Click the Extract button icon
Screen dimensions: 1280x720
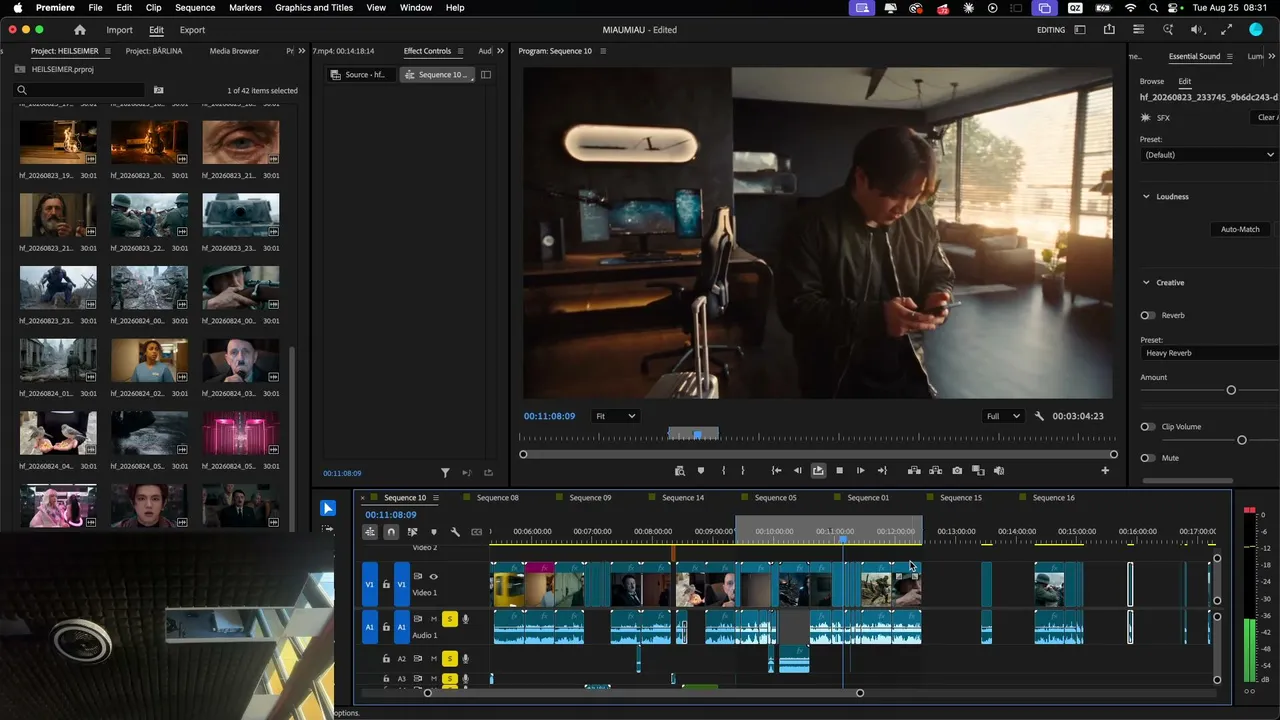[x=936, y=471]
